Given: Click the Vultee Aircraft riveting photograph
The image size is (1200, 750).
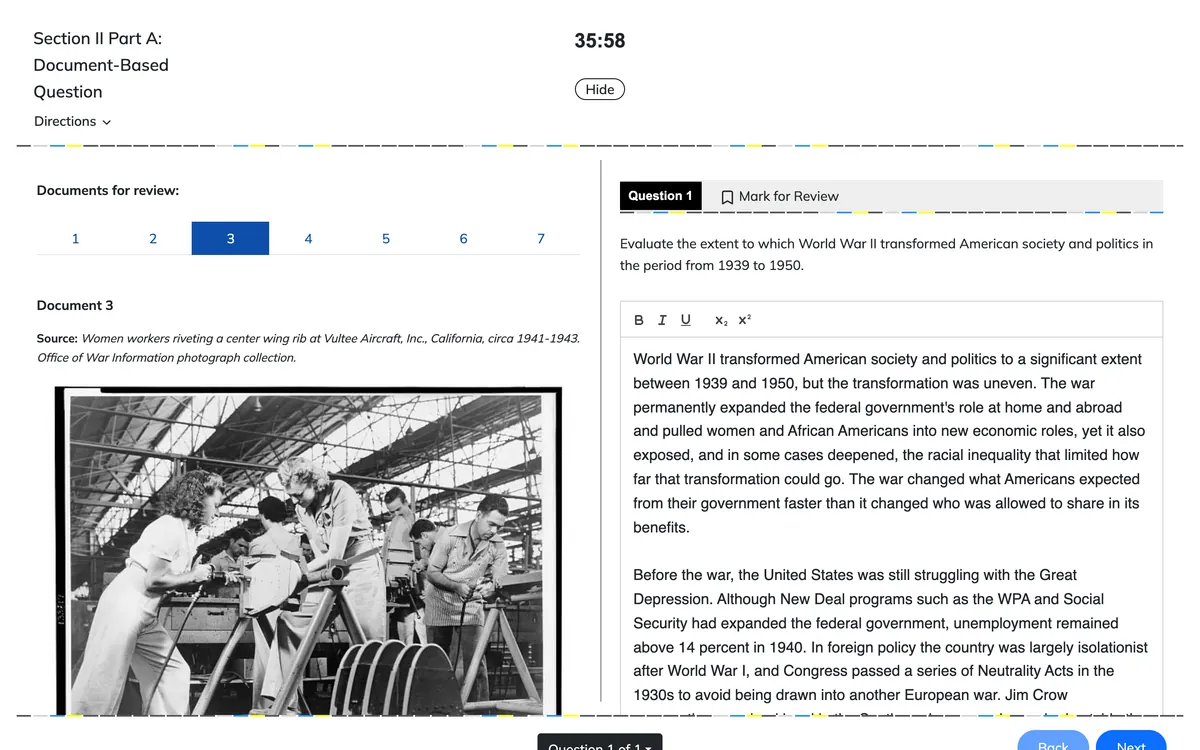Looking at the screenshot, I should [308, 552].
